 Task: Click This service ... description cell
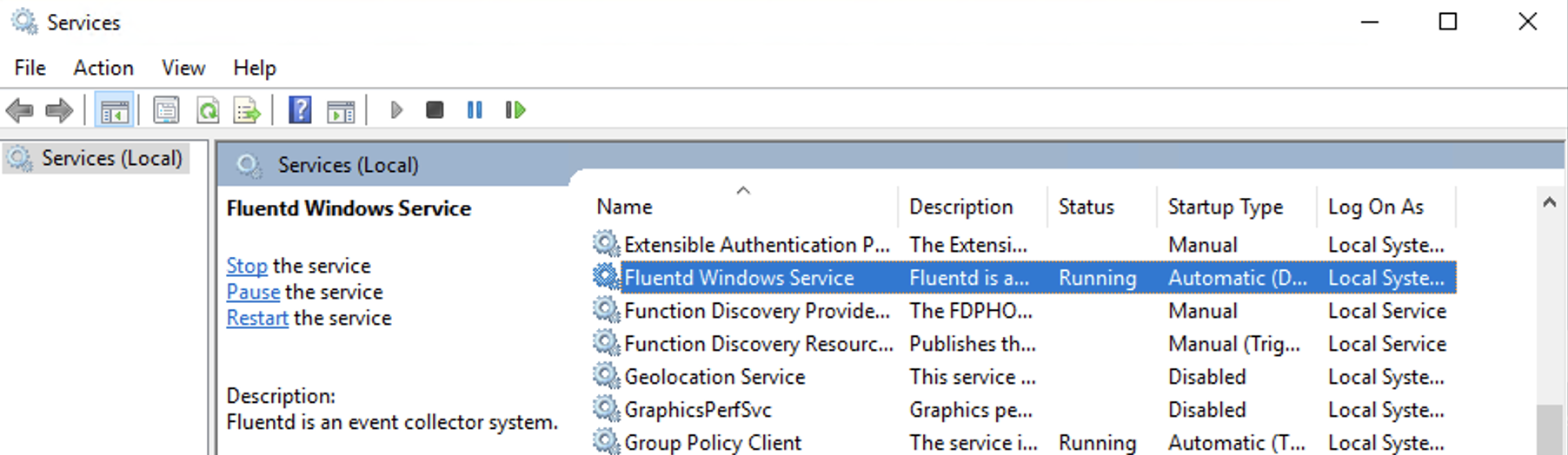click(x=973, y=377)
